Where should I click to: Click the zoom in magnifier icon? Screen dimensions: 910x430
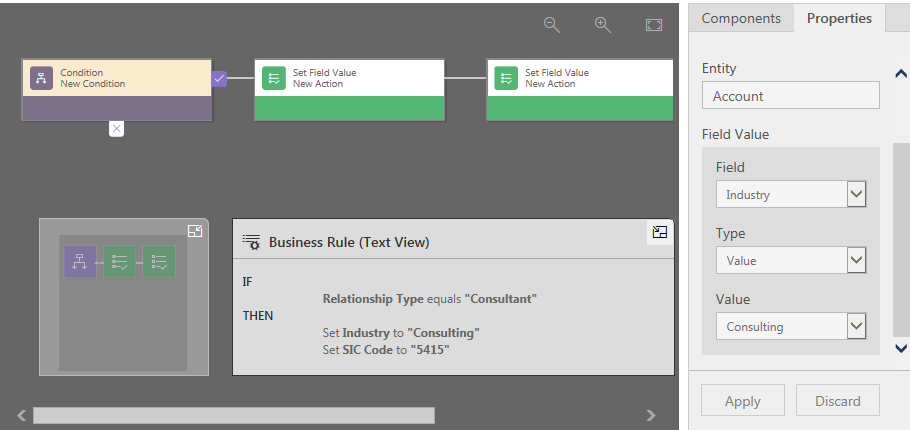(602, 25)
